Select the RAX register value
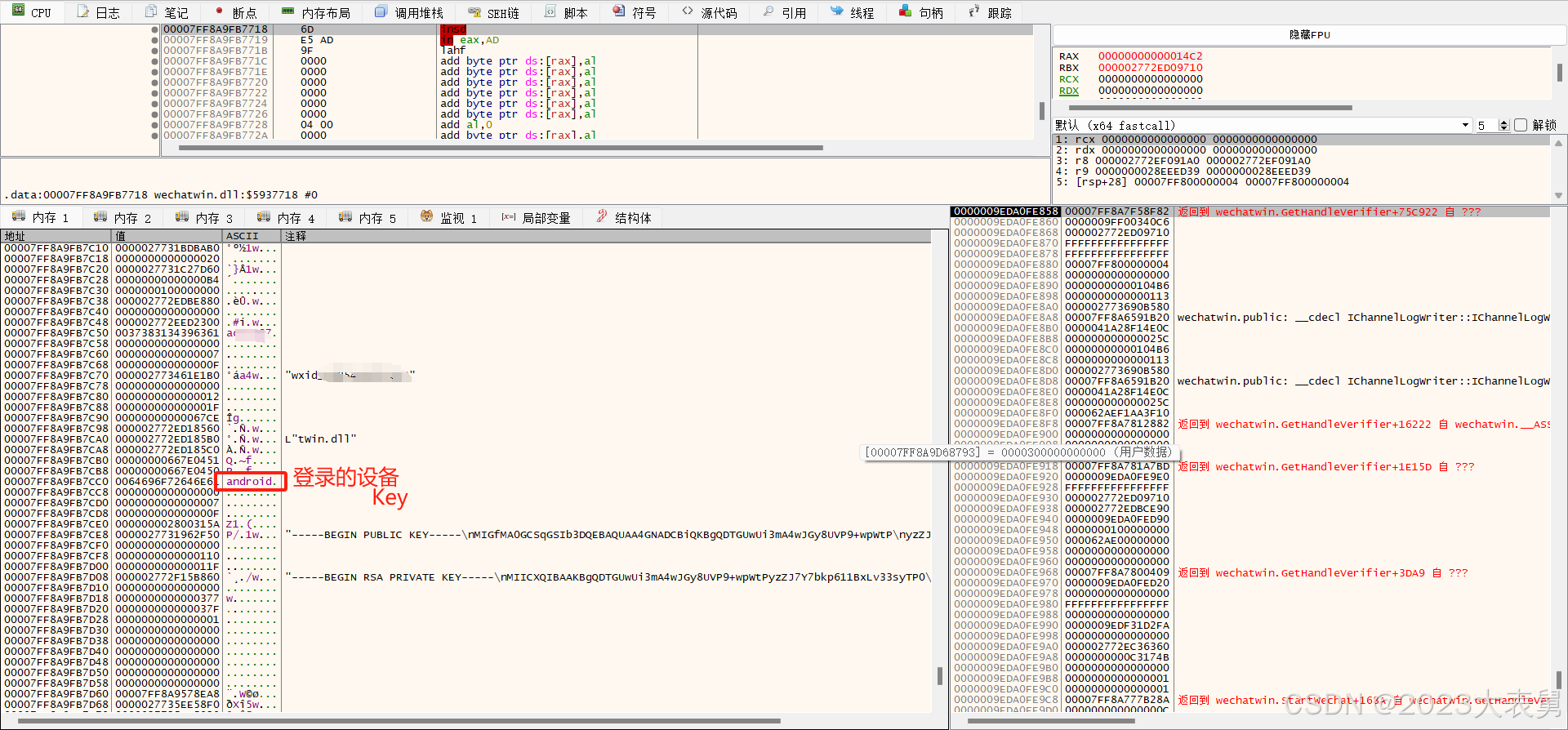1568x730 pixels. coord(1150,56)
